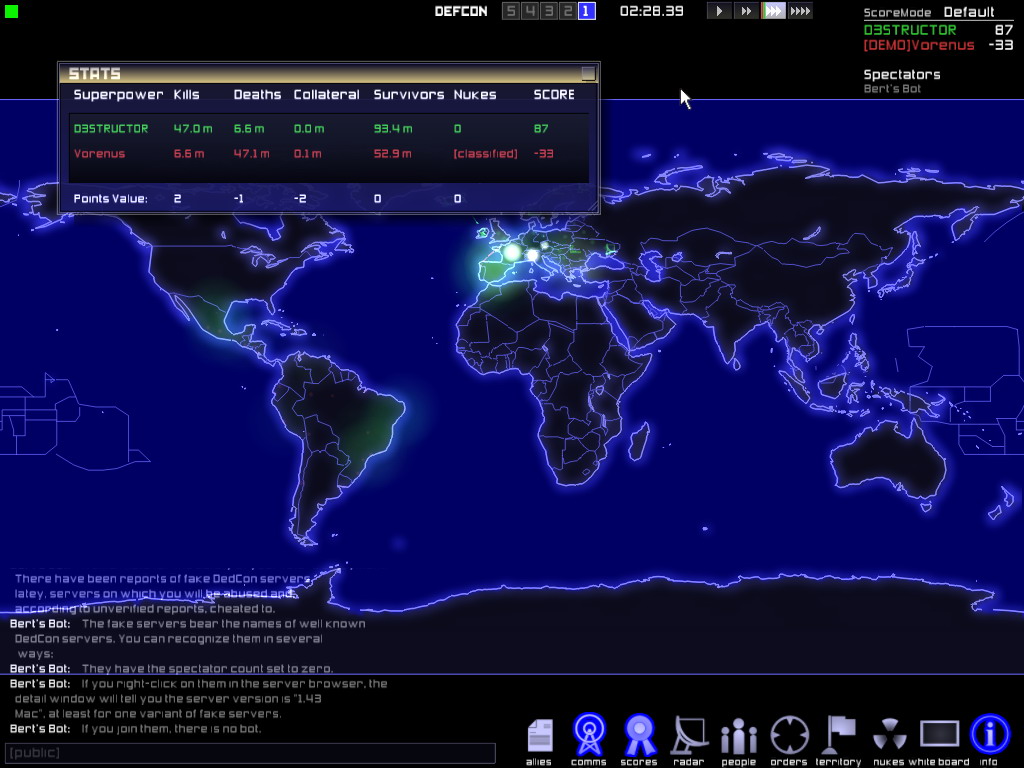Click the game timer 02:28.39
The width and height of the screenshot is (1024, 768).
point(652,11)
